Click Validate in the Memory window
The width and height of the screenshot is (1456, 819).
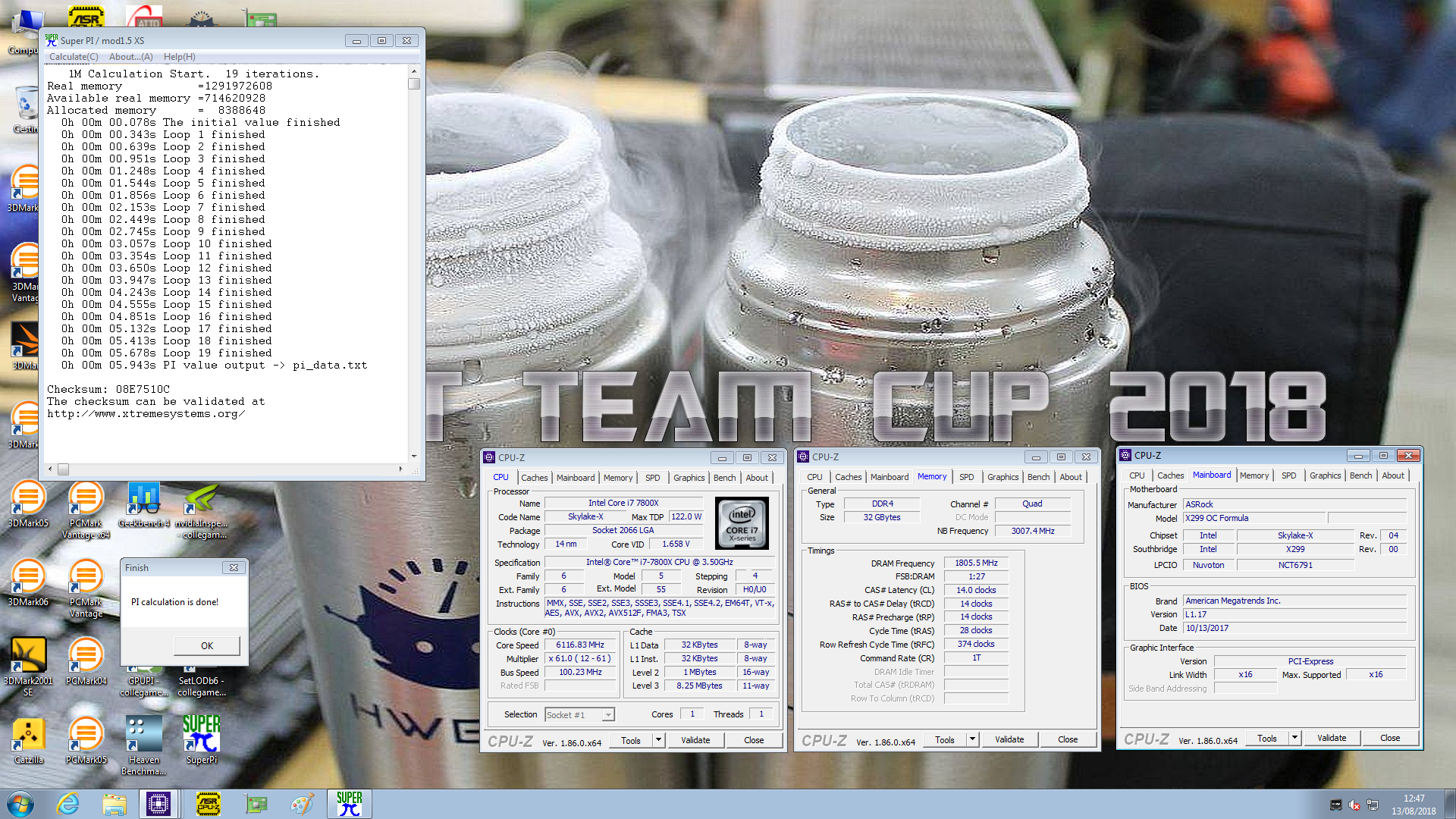click(x=1009, y=739)
